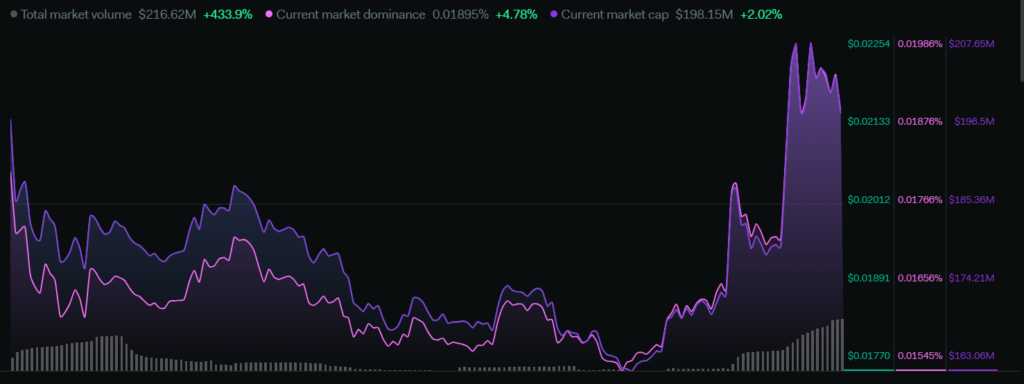Viewport: 1024px width, 384px height.
Task: Click the $174.21M market cap axis label
Action: [x=971, y=278]
